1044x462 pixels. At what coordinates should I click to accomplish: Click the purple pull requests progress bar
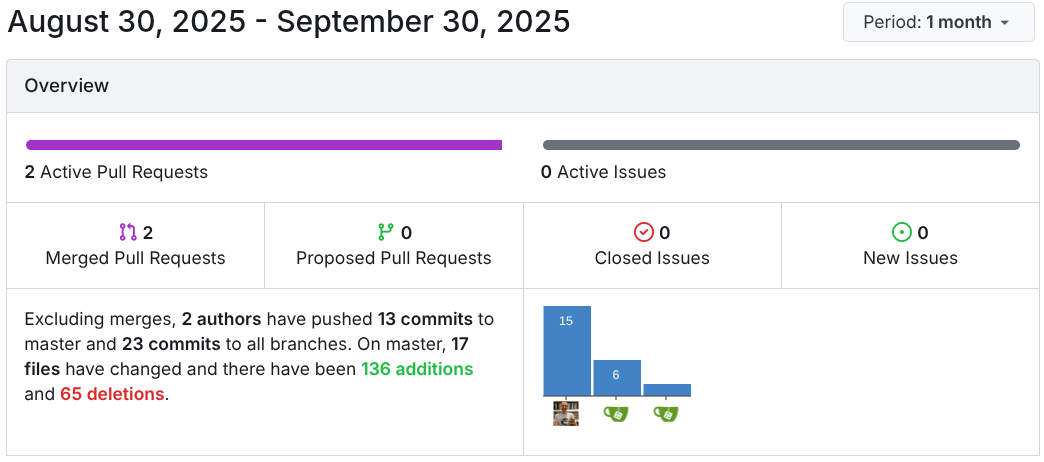[264, 145]
